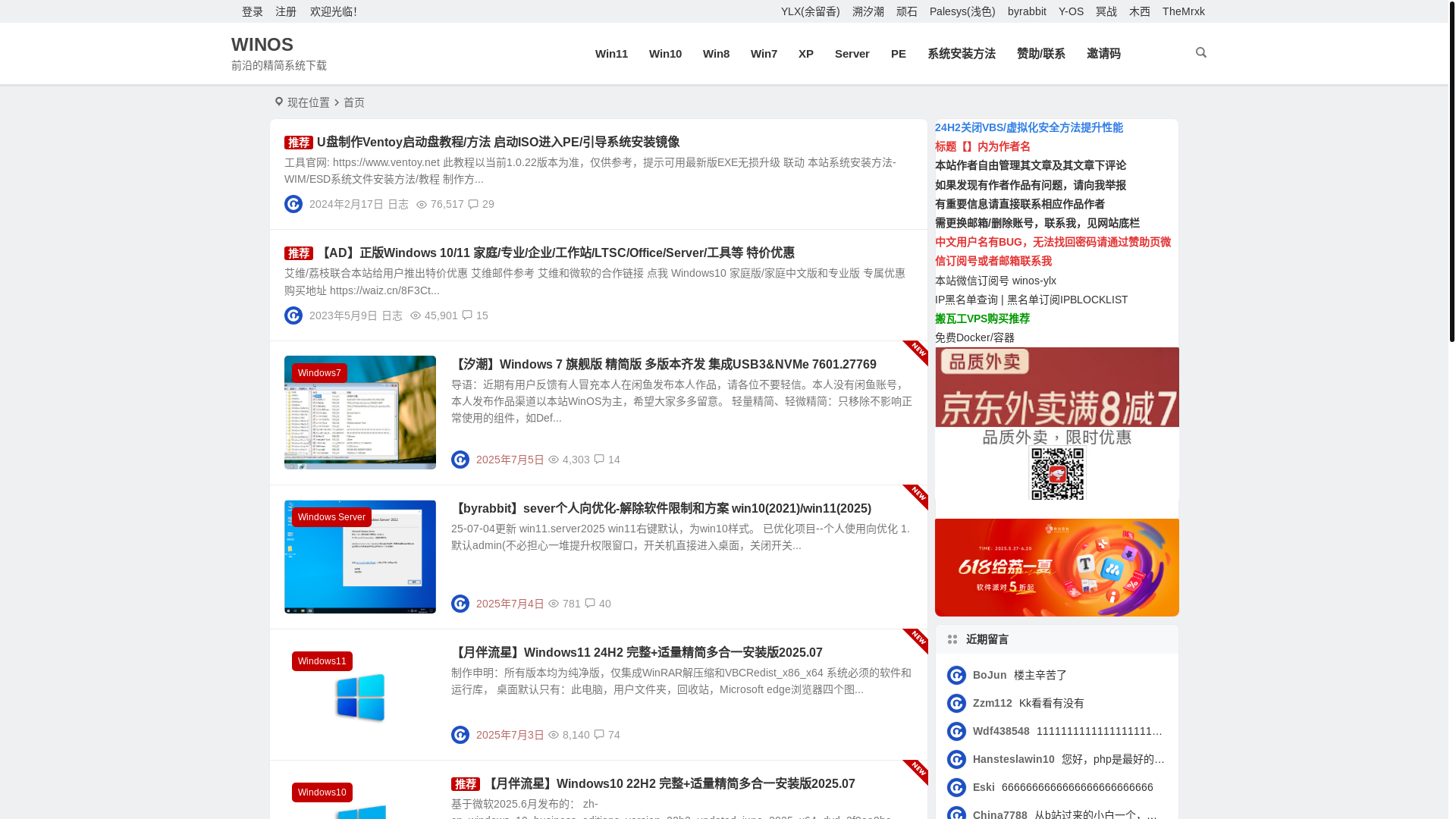Open 赞助/联系 menu item
This screenshot has height=819, width=1456.
(x=1040, y=53)
